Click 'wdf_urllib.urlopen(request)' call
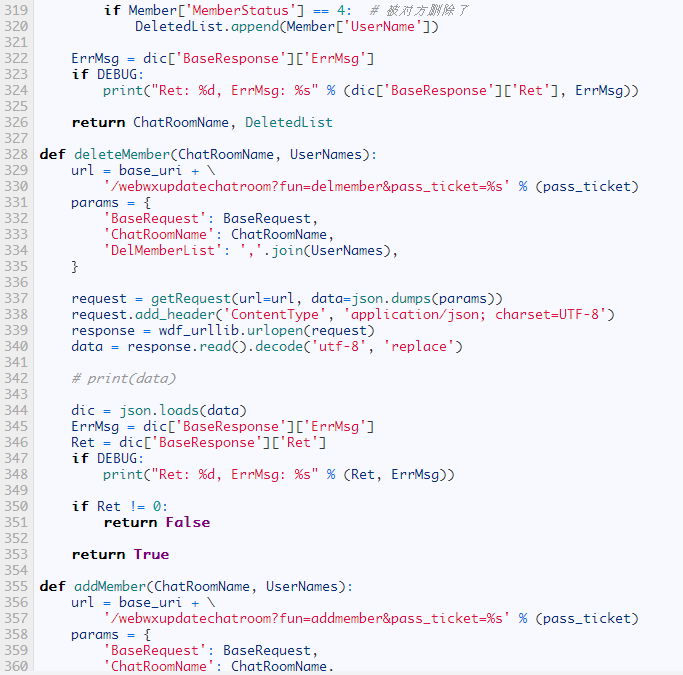Viewport: 683px width, 675px height. click(x=267, y=331)
